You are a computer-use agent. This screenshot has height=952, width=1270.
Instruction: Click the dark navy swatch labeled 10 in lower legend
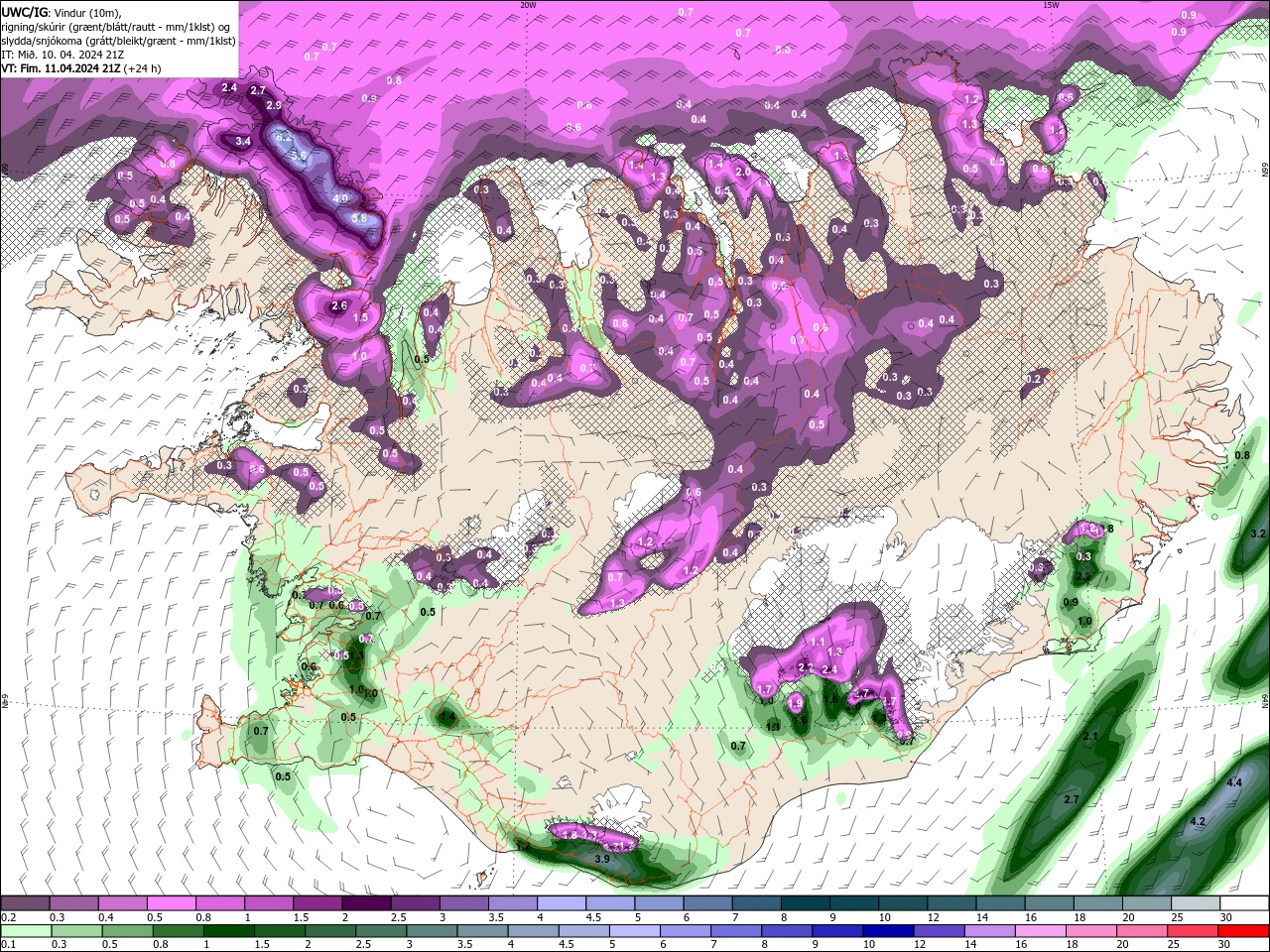tap(887, 930)
